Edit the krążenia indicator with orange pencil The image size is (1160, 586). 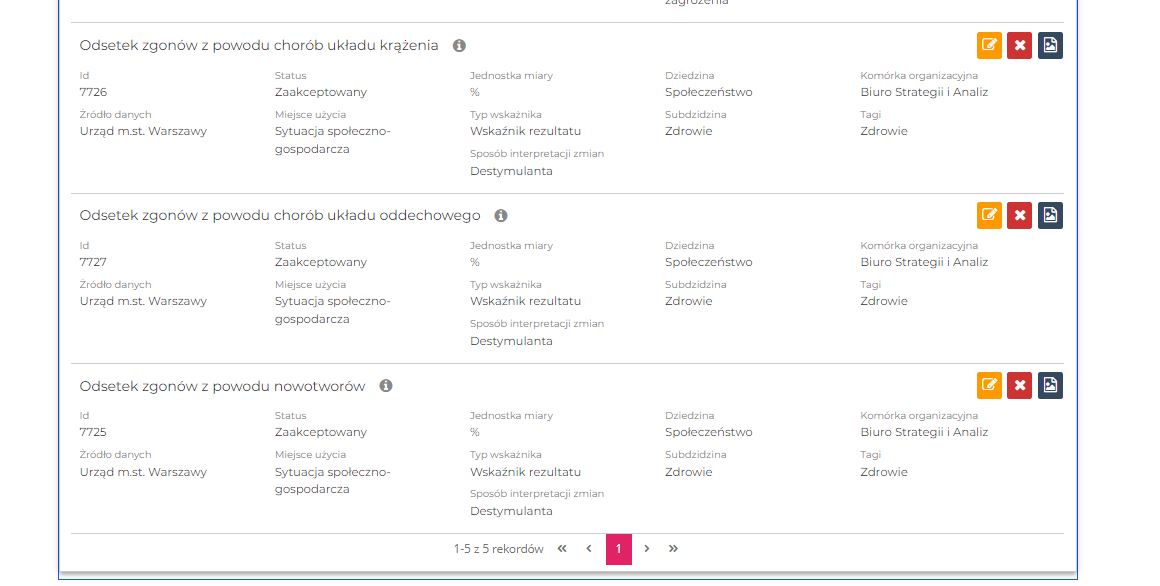989,45
